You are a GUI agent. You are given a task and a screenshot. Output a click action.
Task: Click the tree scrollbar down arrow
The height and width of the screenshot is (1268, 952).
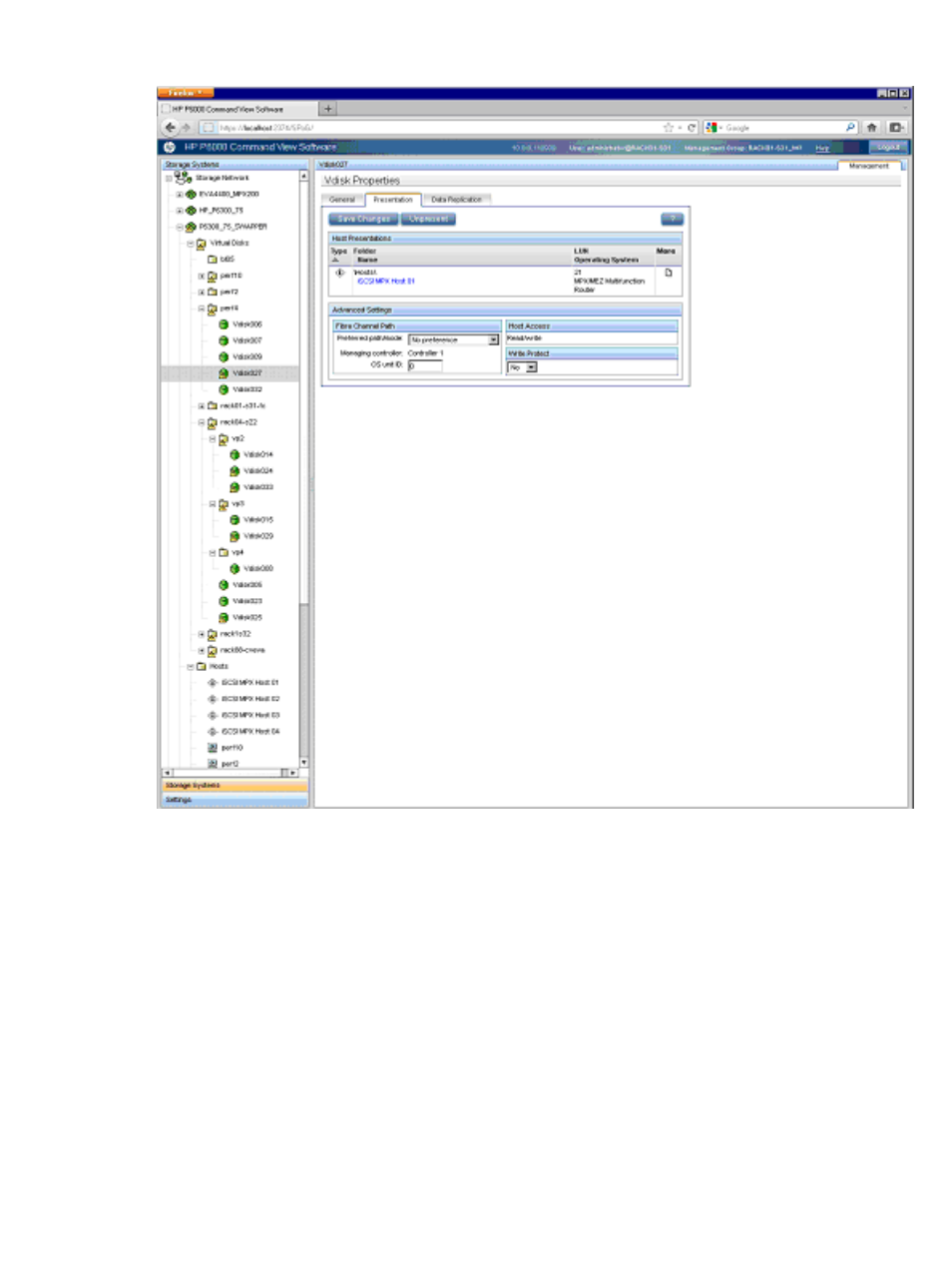[303, 763]
